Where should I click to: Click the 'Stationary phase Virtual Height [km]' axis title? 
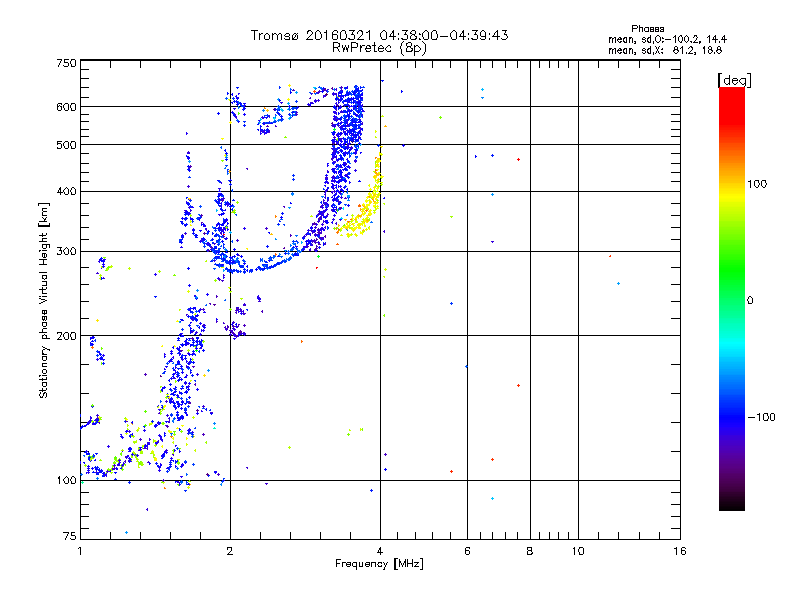click(43, 300)
